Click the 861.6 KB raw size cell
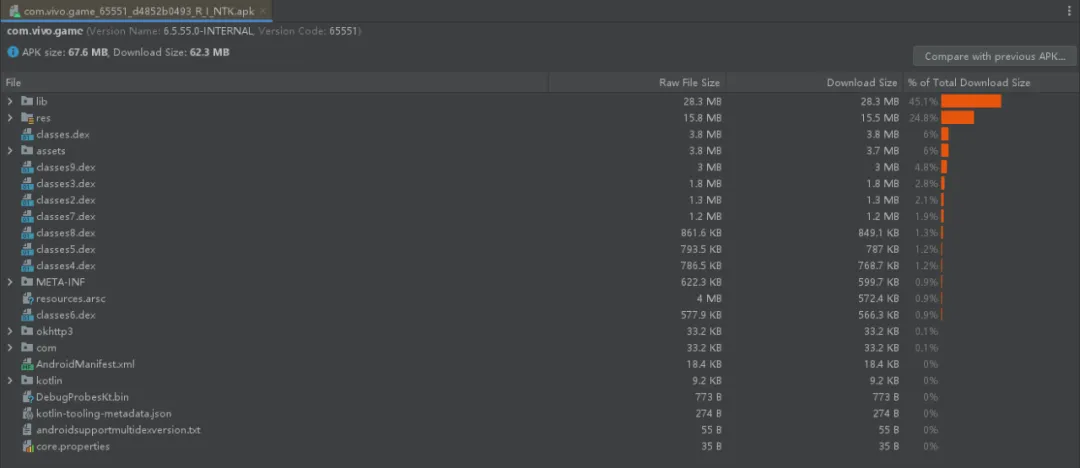1080x468 pixels. [701, 233]
